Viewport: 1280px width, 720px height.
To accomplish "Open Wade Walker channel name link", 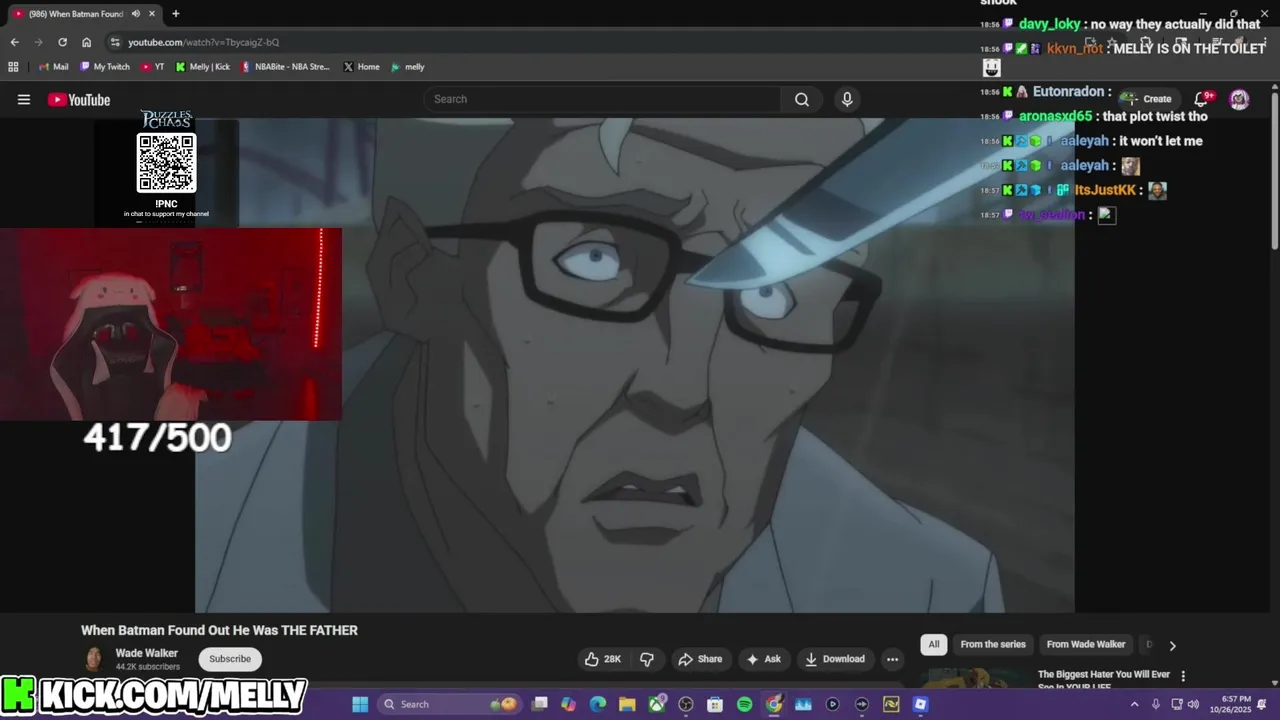I will pos(147,653).
